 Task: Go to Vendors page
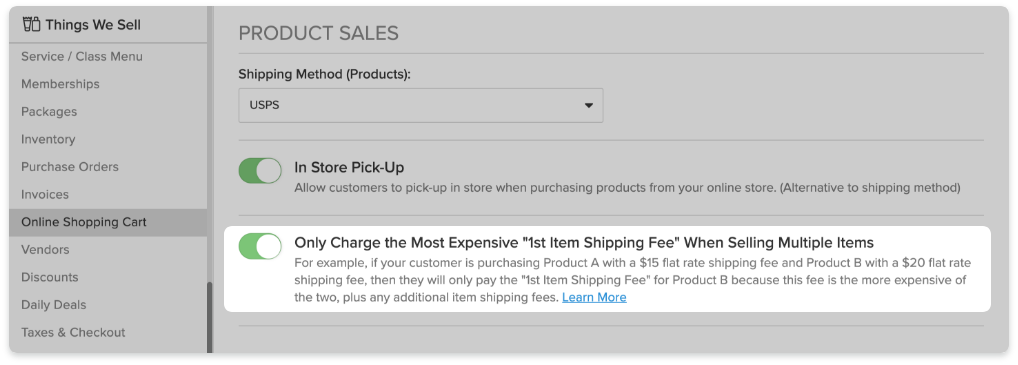pyautogui.click(x=45, y=249)
